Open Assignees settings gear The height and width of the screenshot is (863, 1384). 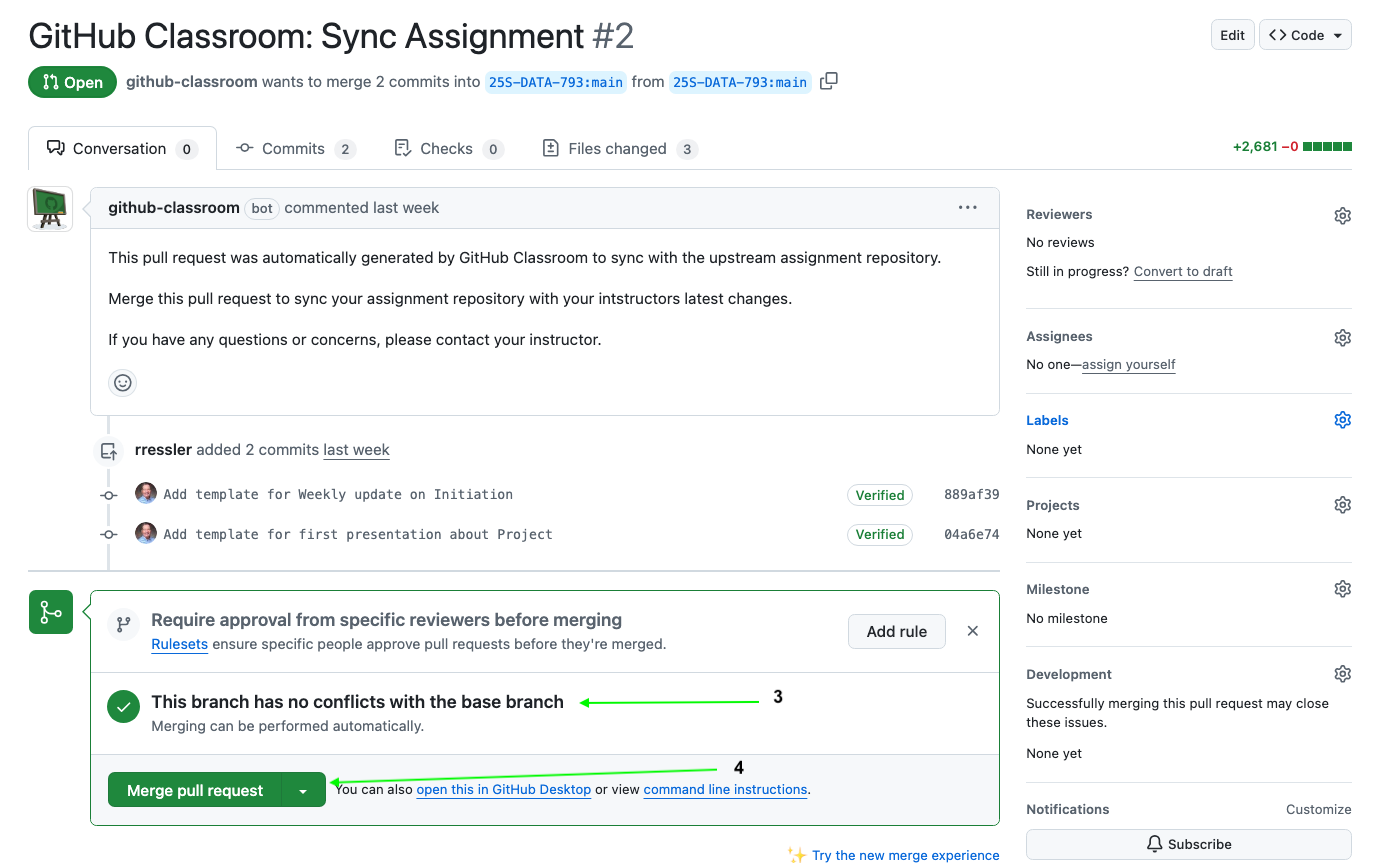(1343, 338)
